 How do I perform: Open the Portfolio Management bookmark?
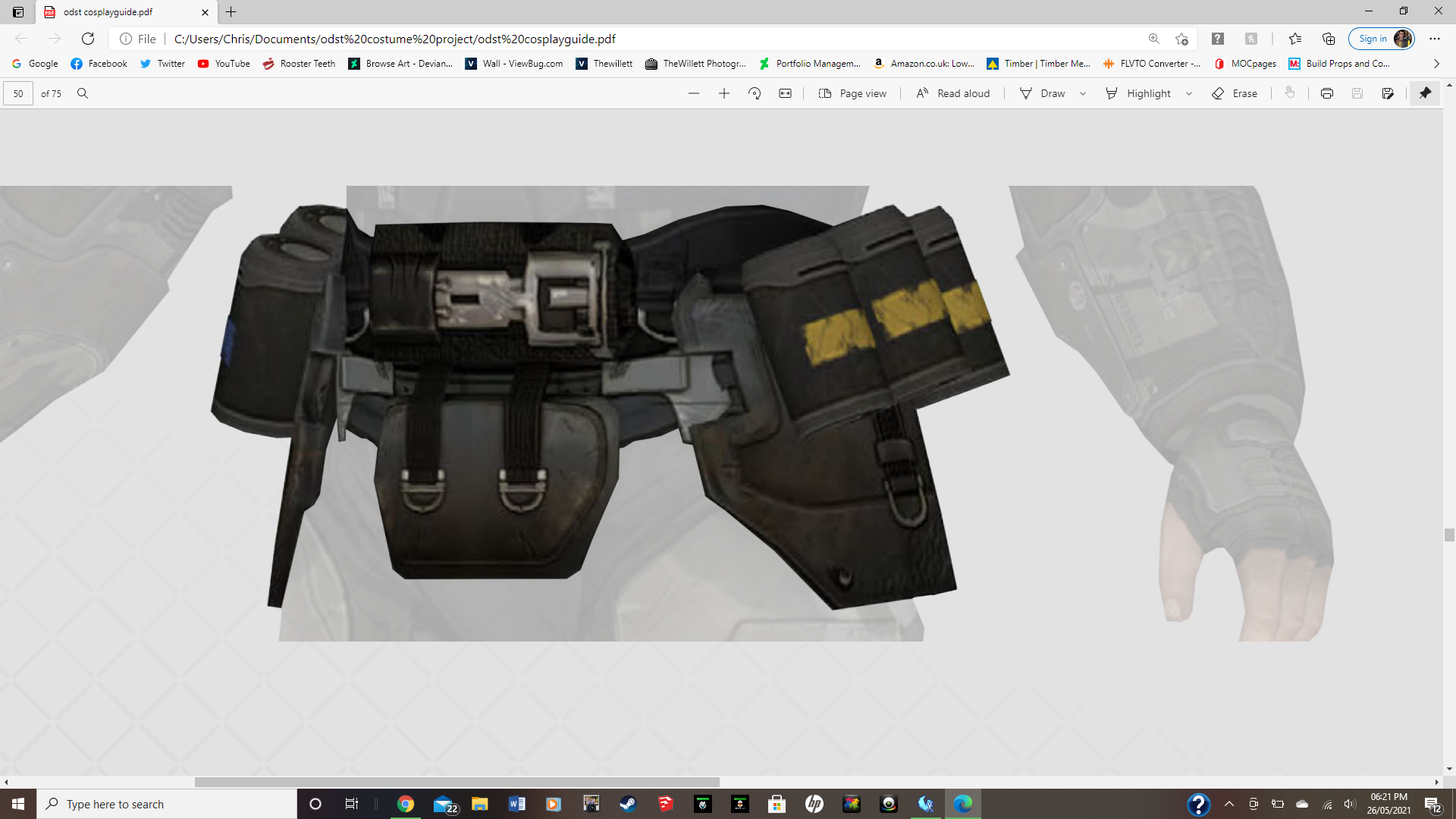[810, 64]
